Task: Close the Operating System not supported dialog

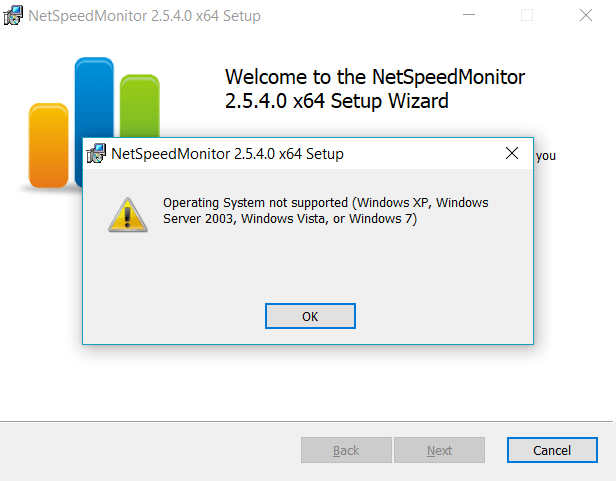Action: 512,153
